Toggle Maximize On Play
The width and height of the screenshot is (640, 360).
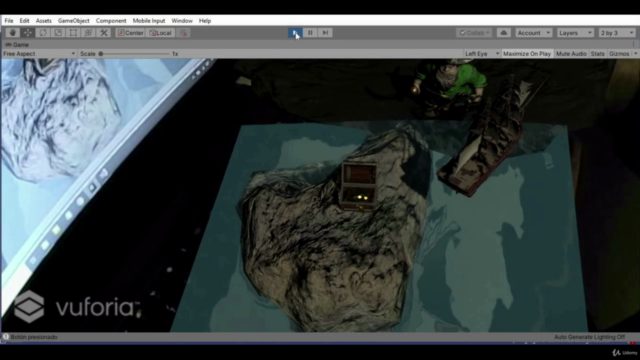[x=527, y=53]
